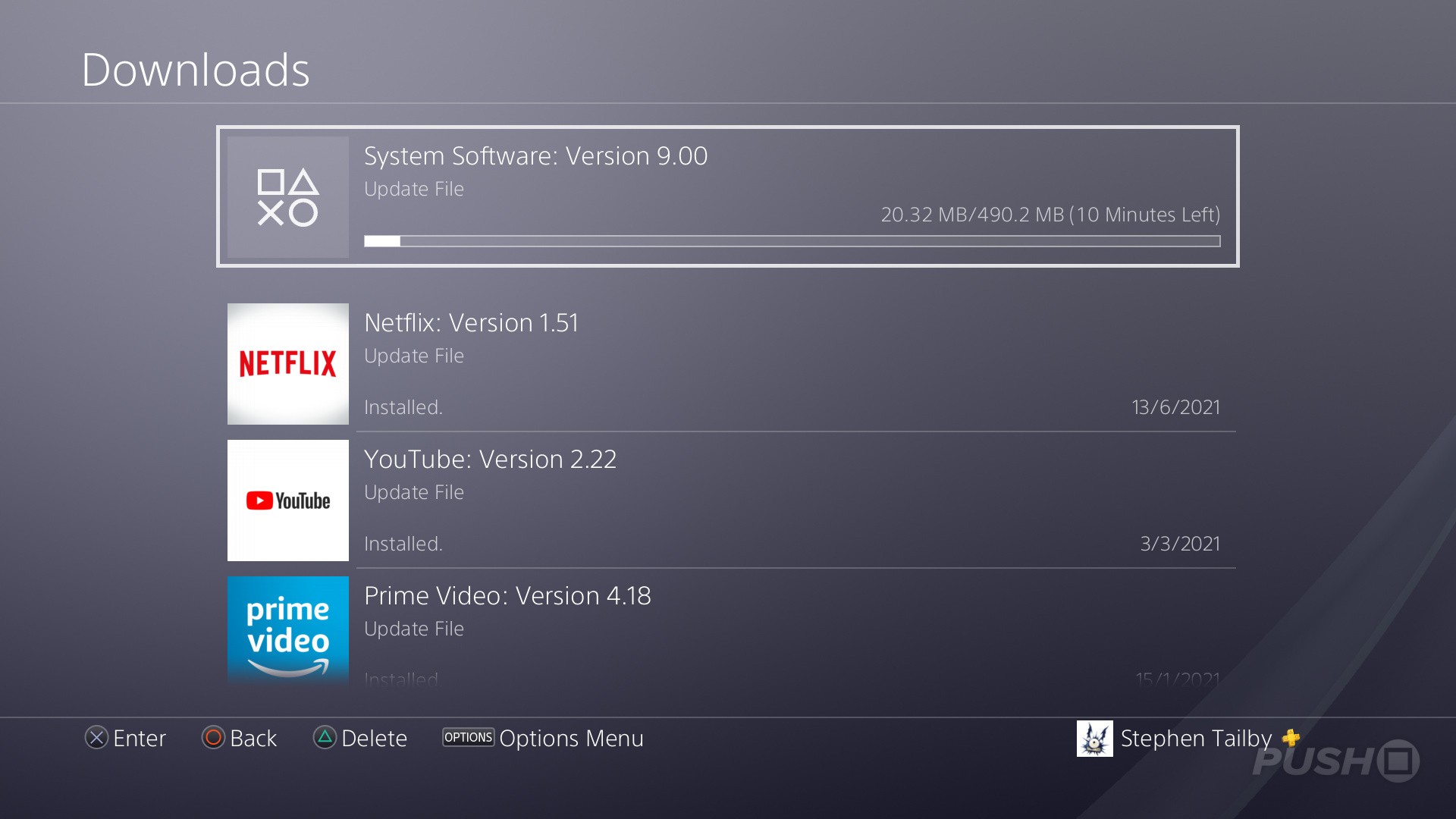This screenshot has height=819, width=1456.
Task: Click the PlayStation shapes system software icon
Action: pyautogui.click(x=287, y=197)
